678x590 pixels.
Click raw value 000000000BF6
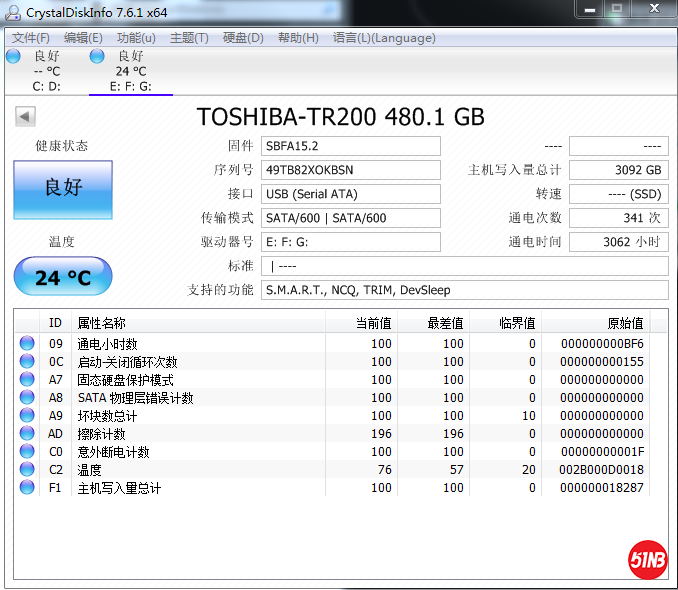pos(602,343)
